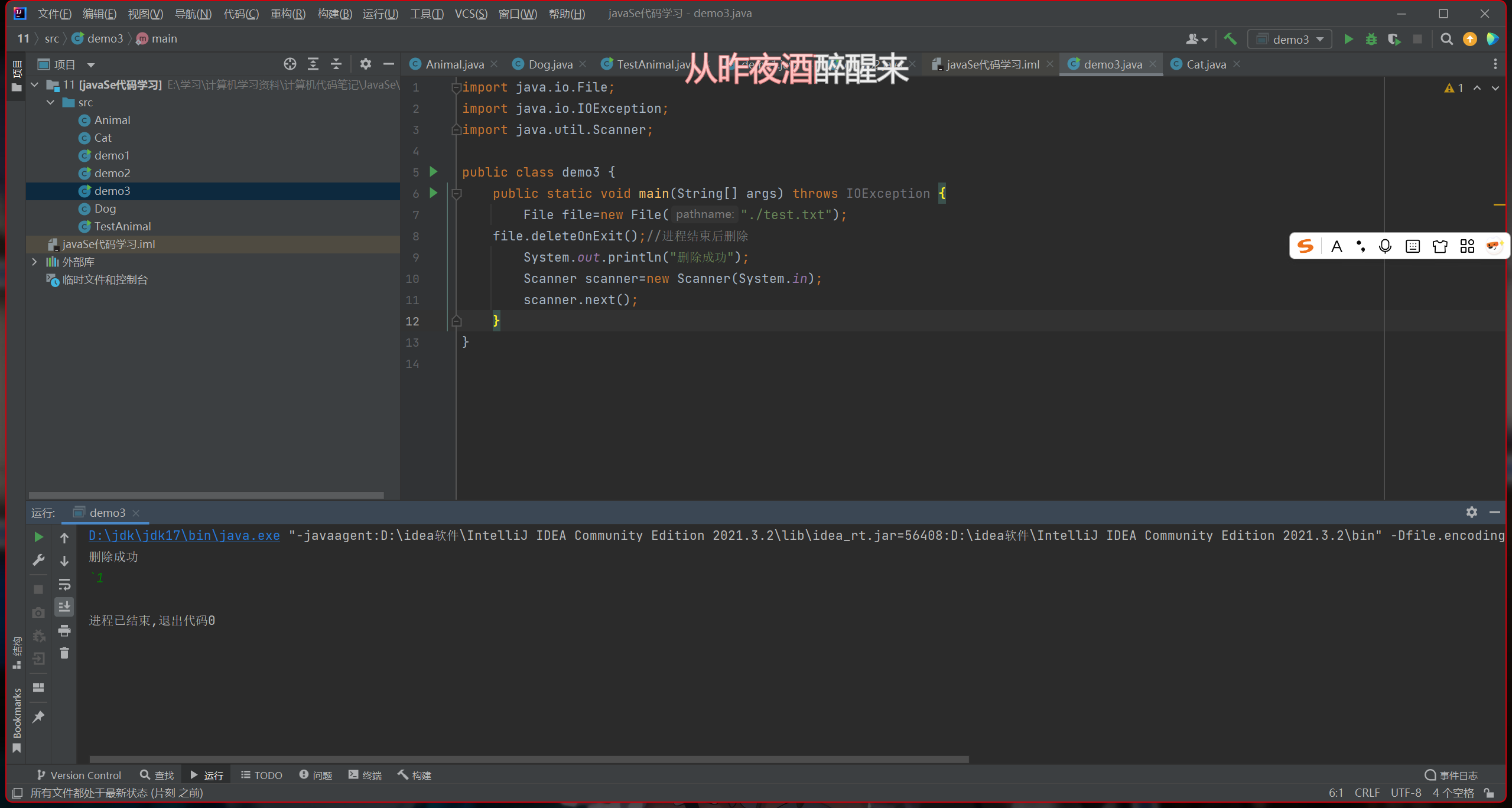Open the demo3 run configuration dropdown
This screenshot has width=1512, height=808.
pos(1290,40)
